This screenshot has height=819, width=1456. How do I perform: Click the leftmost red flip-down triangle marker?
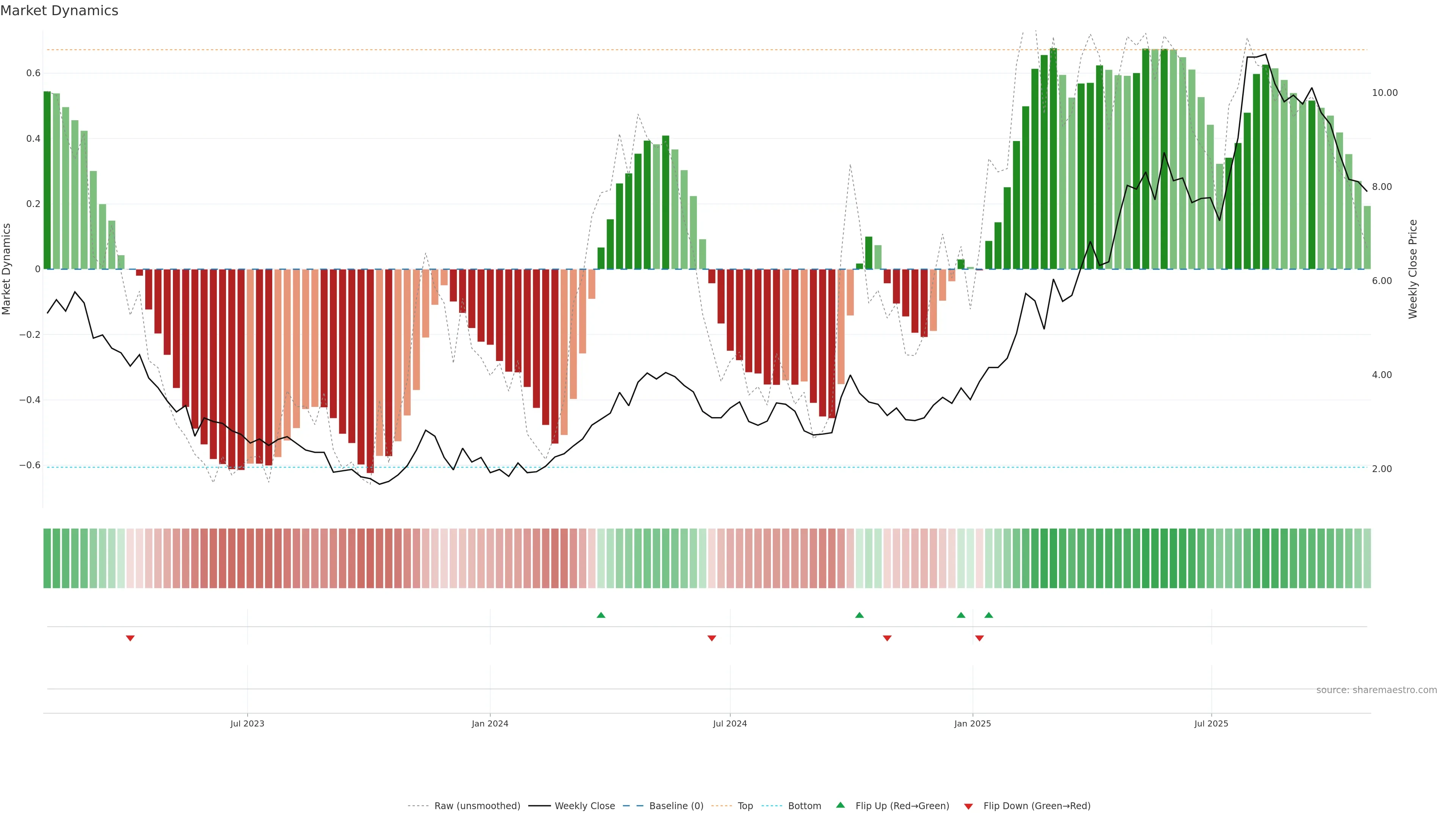[130, 638]
